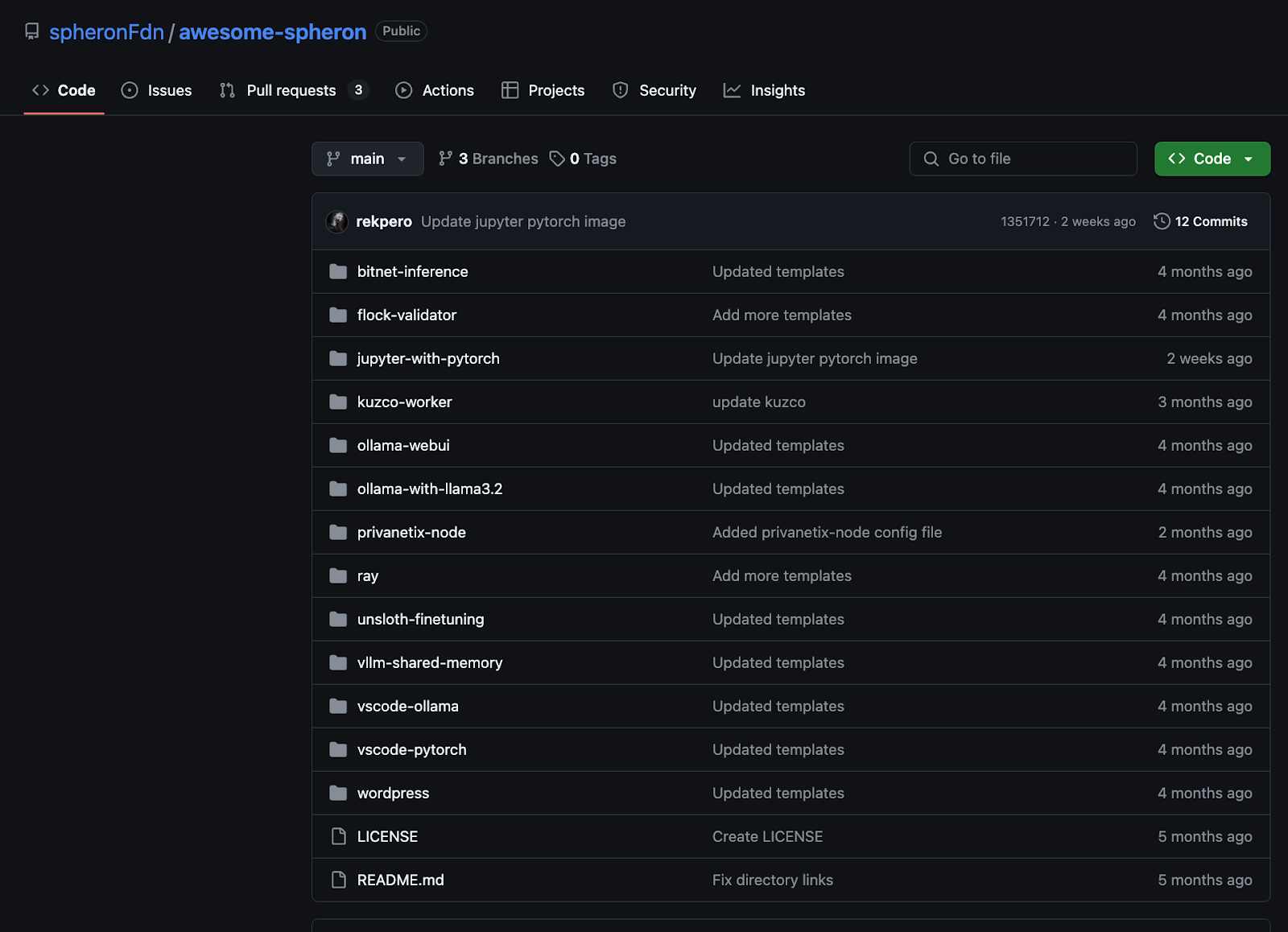Viewport: 1288px width, 932px height.
Task: Switch to the Code tab
Action: pos(64,90)
